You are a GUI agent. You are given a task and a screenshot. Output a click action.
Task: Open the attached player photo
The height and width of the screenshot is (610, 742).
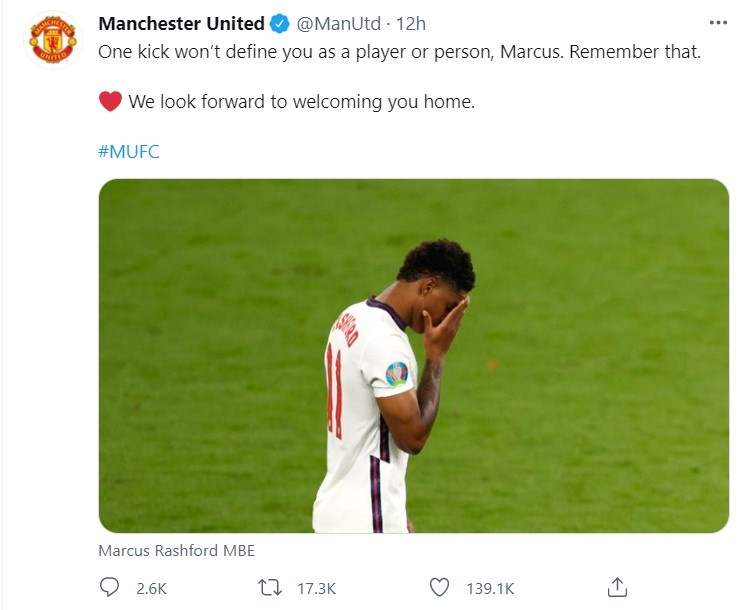pos(413,355)
